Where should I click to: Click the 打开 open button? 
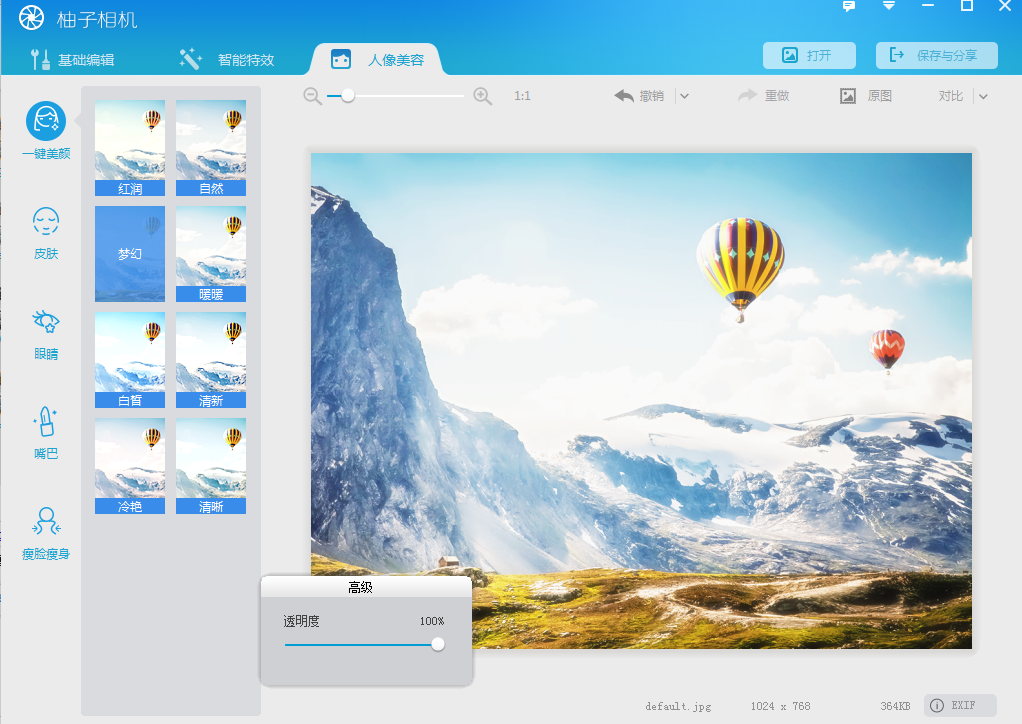809,55
